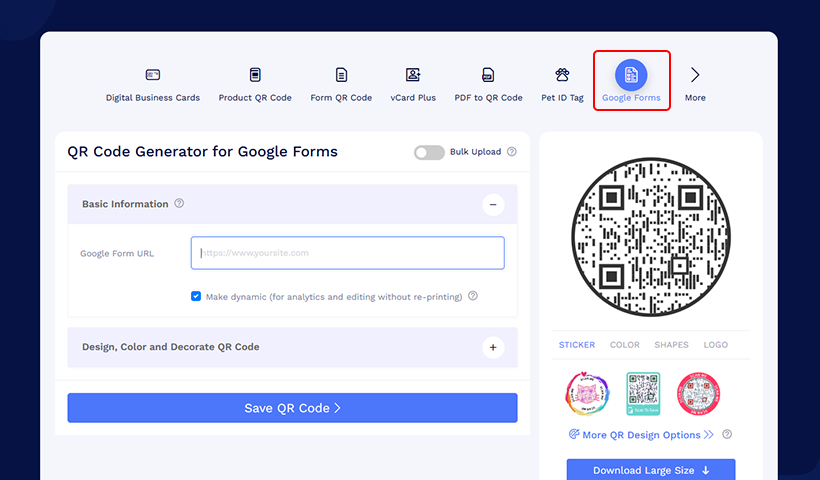Open help icon beside Basic Information

click(x=179, y=203)
